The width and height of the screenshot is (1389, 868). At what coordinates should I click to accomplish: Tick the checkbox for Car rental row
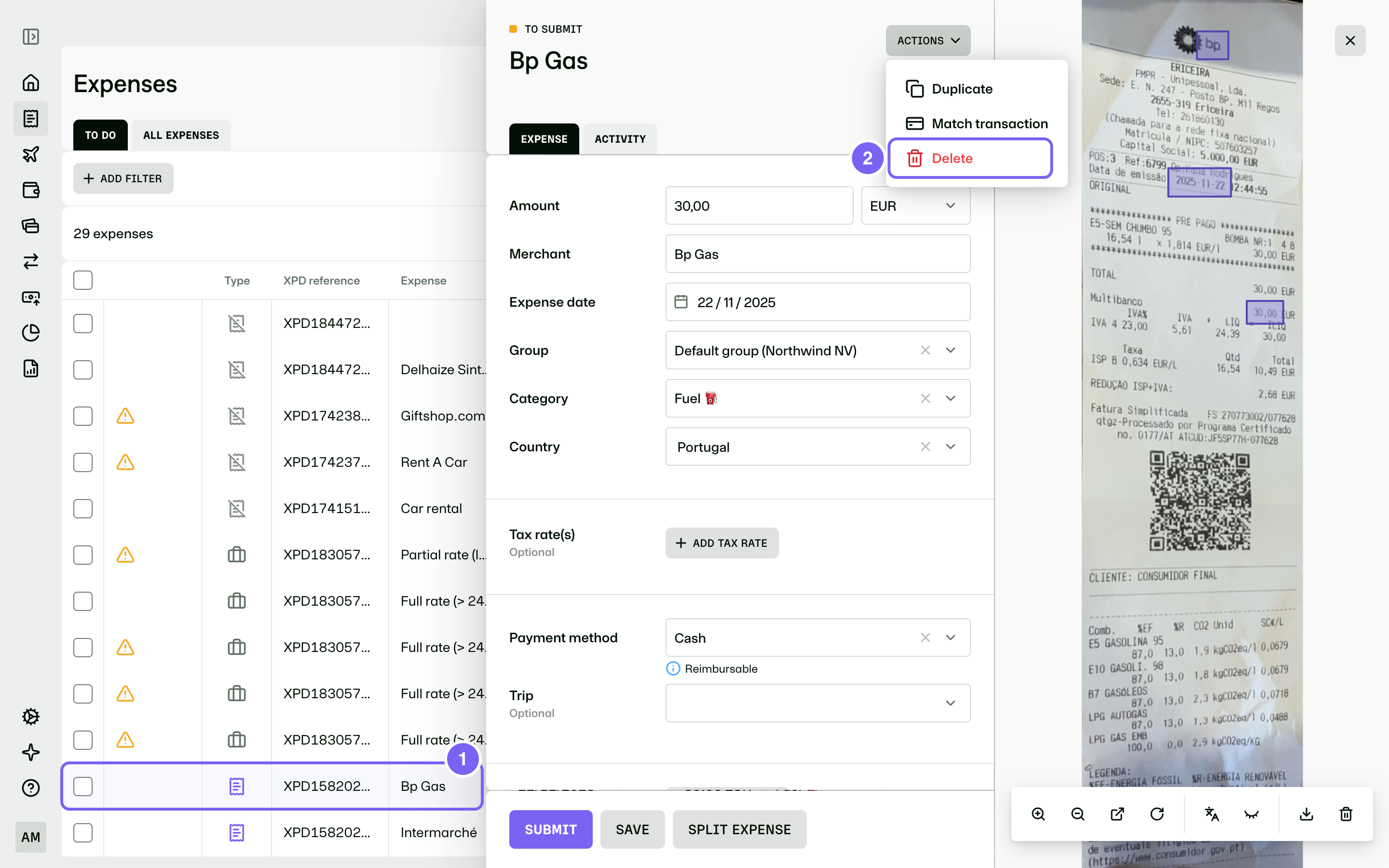(82, 509)
